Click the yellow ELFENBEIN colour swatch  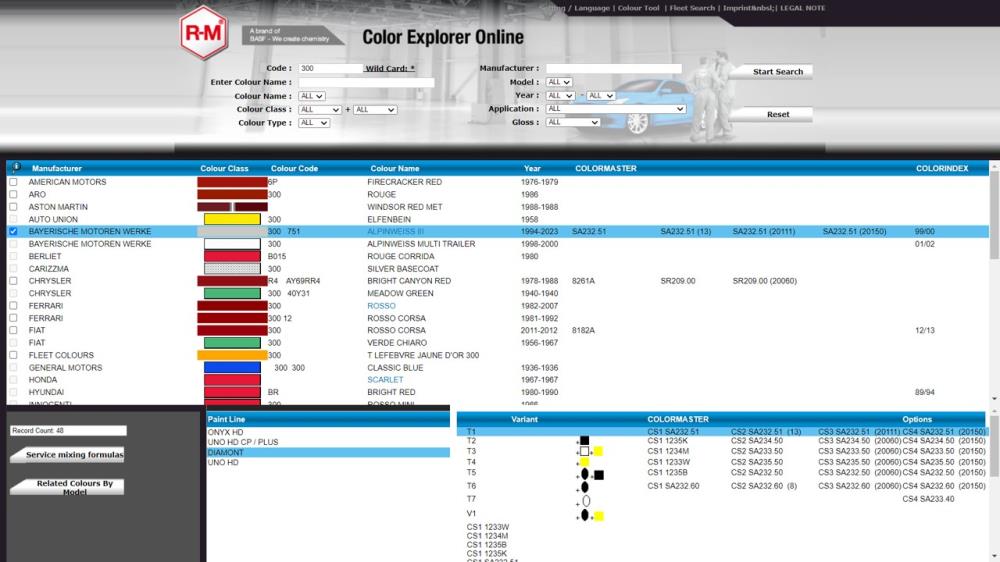232,219
